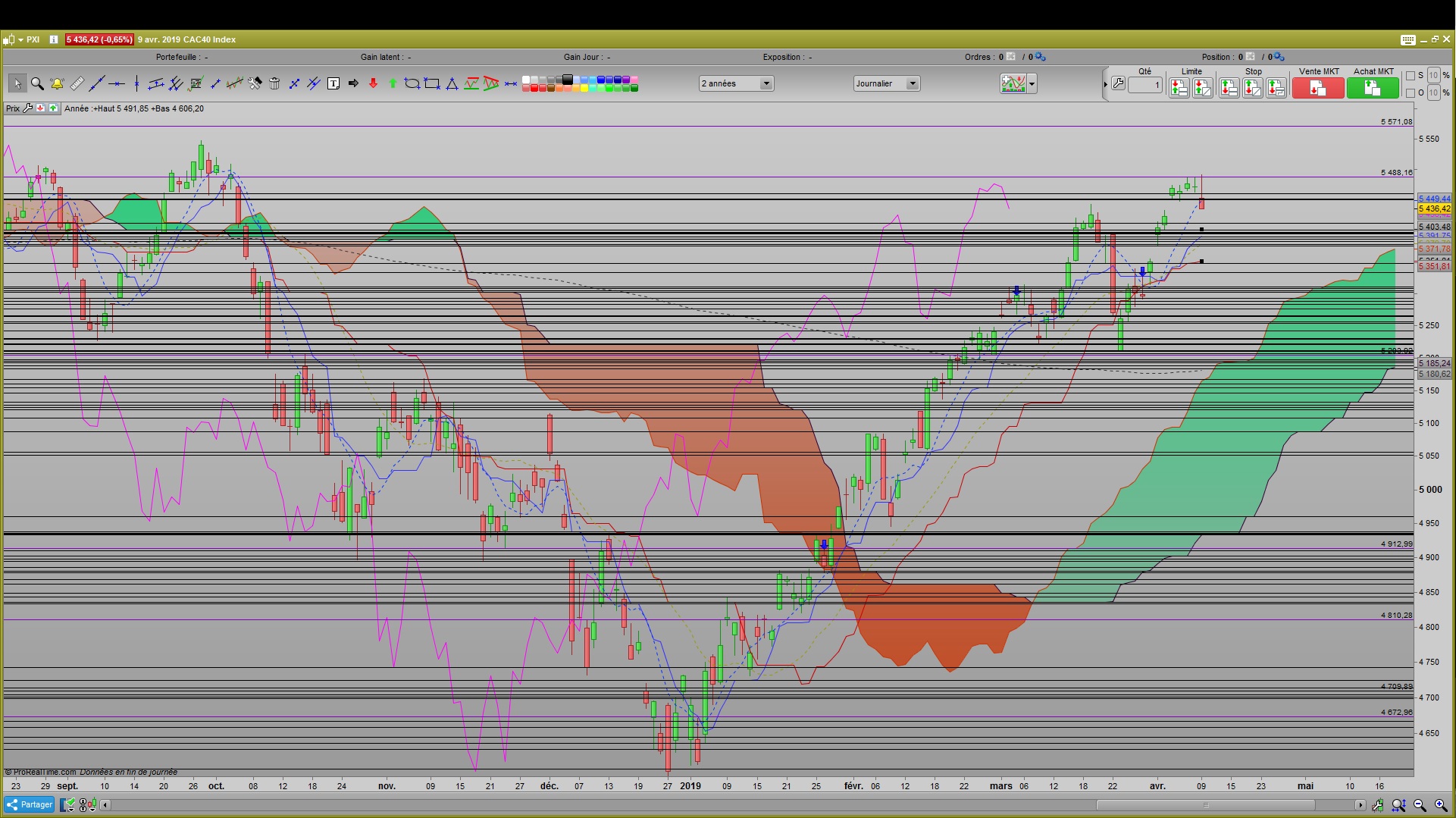
Task: Collapse the trading panel with the black arrow
Action: [1106, 84]
